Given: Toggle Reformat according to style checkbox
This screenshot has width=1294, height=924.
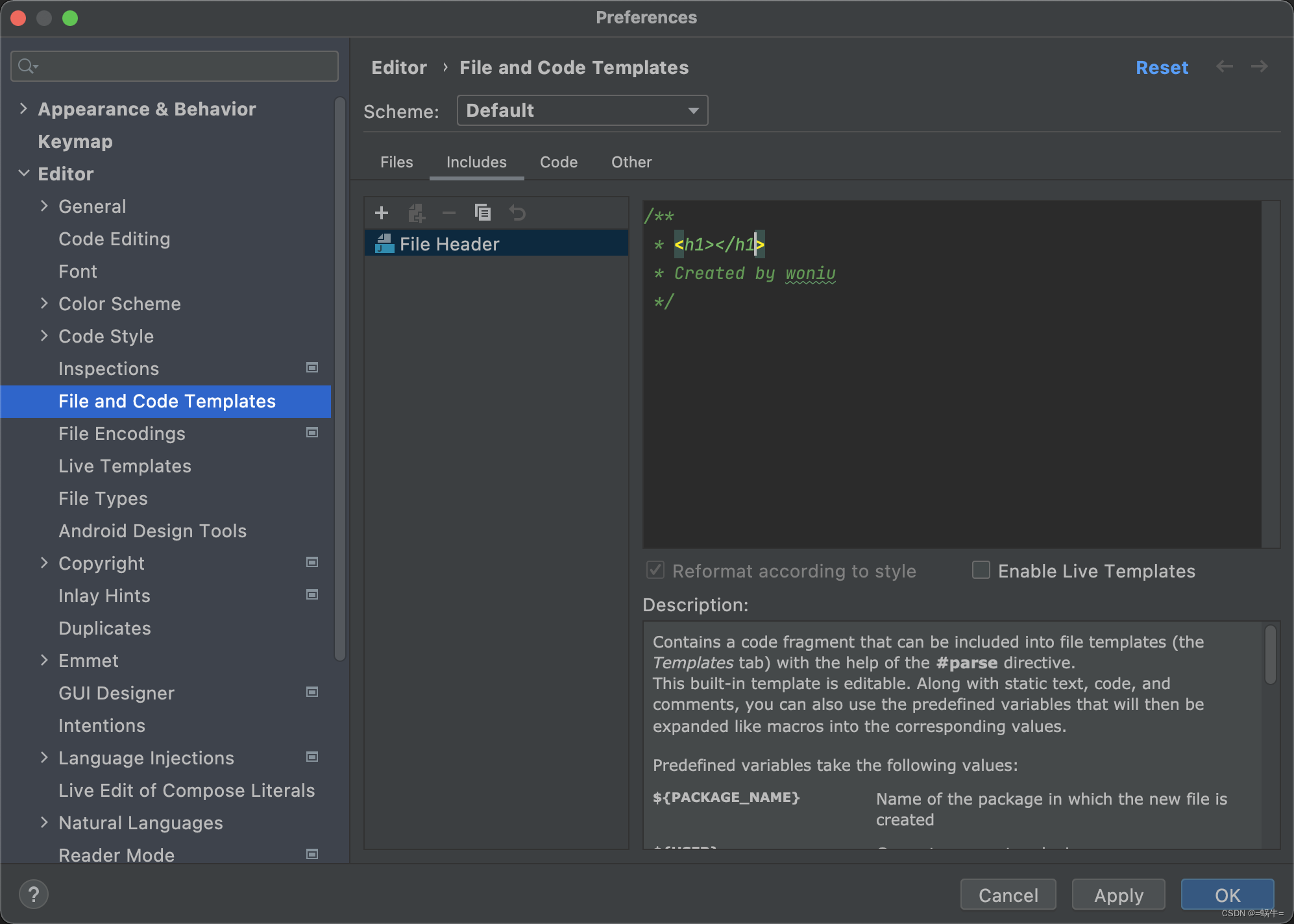Looking at the screenshot, I should (655, 570).
